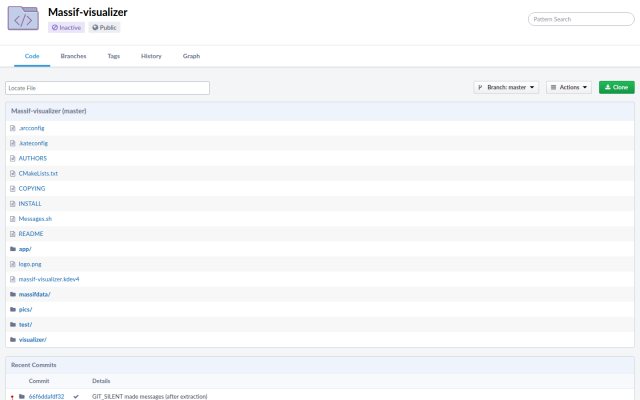Click file icon beside AUTHORS
Viewport: 640px width, 400px height.
tap(13, 158)
